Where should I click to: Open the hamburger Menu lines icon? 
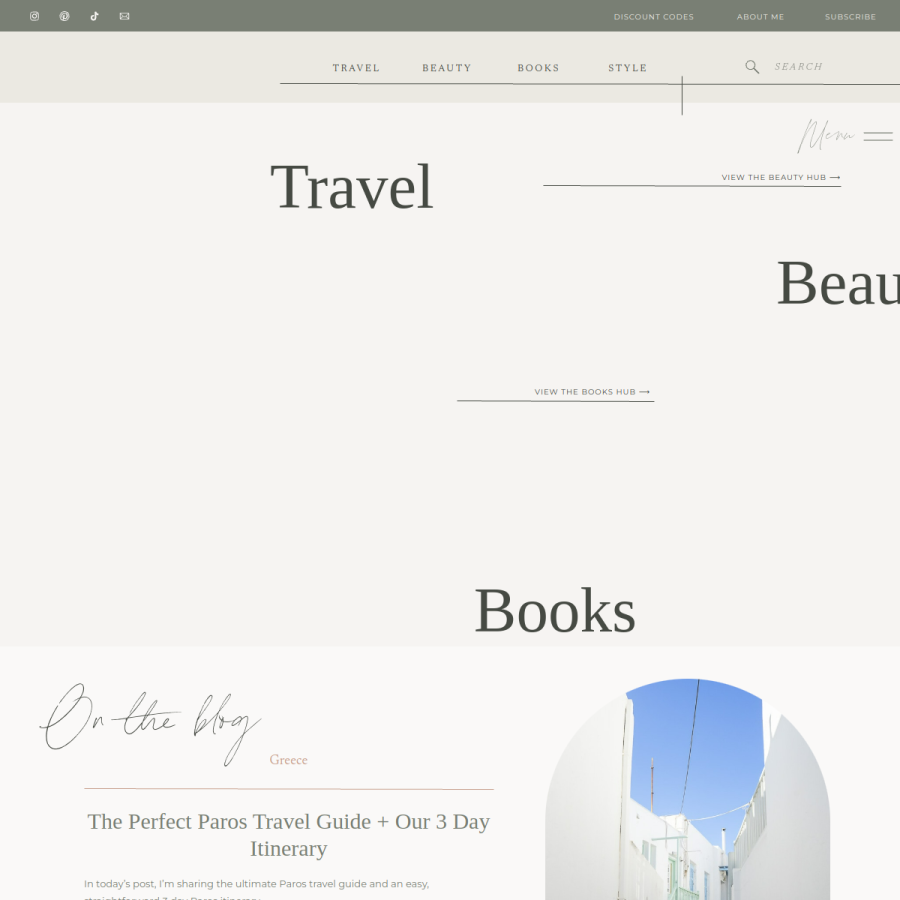[x=878, y=136]
